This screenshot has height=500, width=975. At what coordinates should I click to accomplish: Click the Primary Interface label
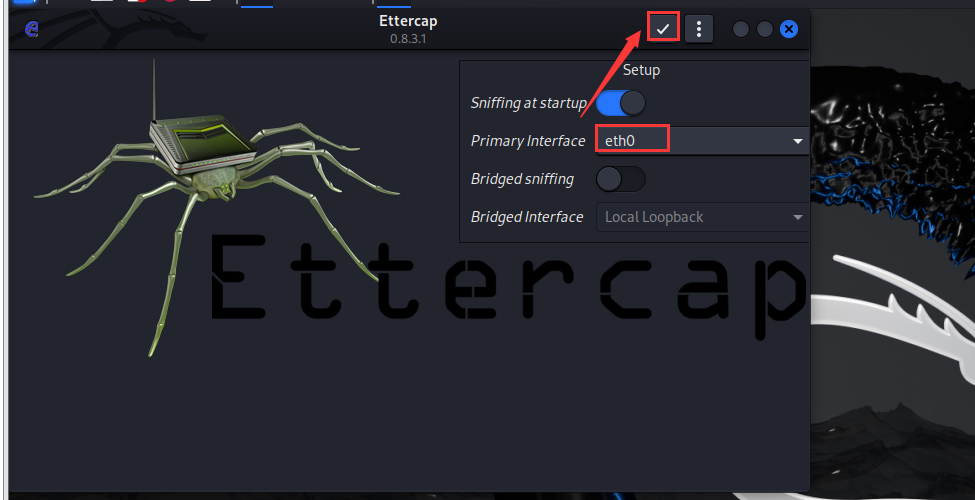point(528,141)
